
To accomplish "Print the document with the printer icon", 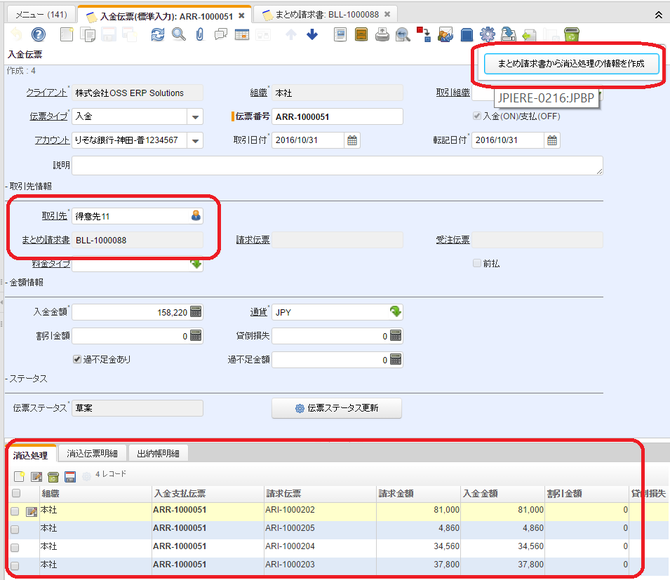I will pos(382,35).
